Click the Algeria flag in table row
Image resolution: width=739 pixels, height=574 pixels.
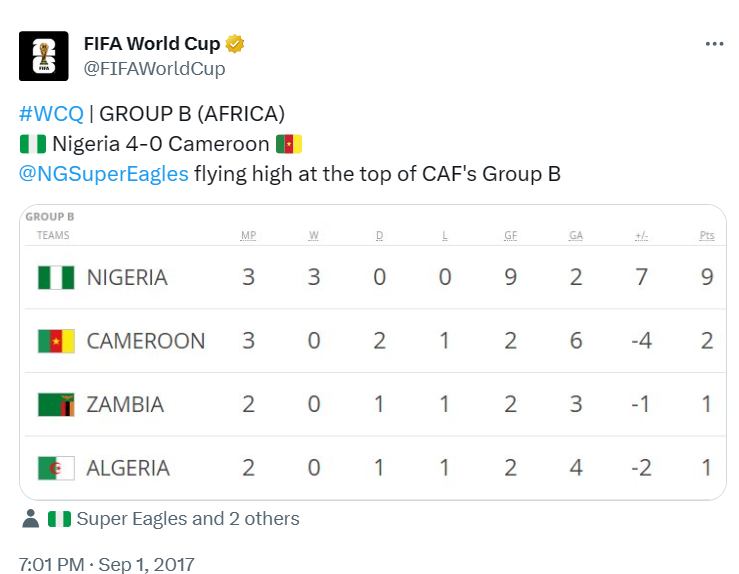[x=56, y=468]
